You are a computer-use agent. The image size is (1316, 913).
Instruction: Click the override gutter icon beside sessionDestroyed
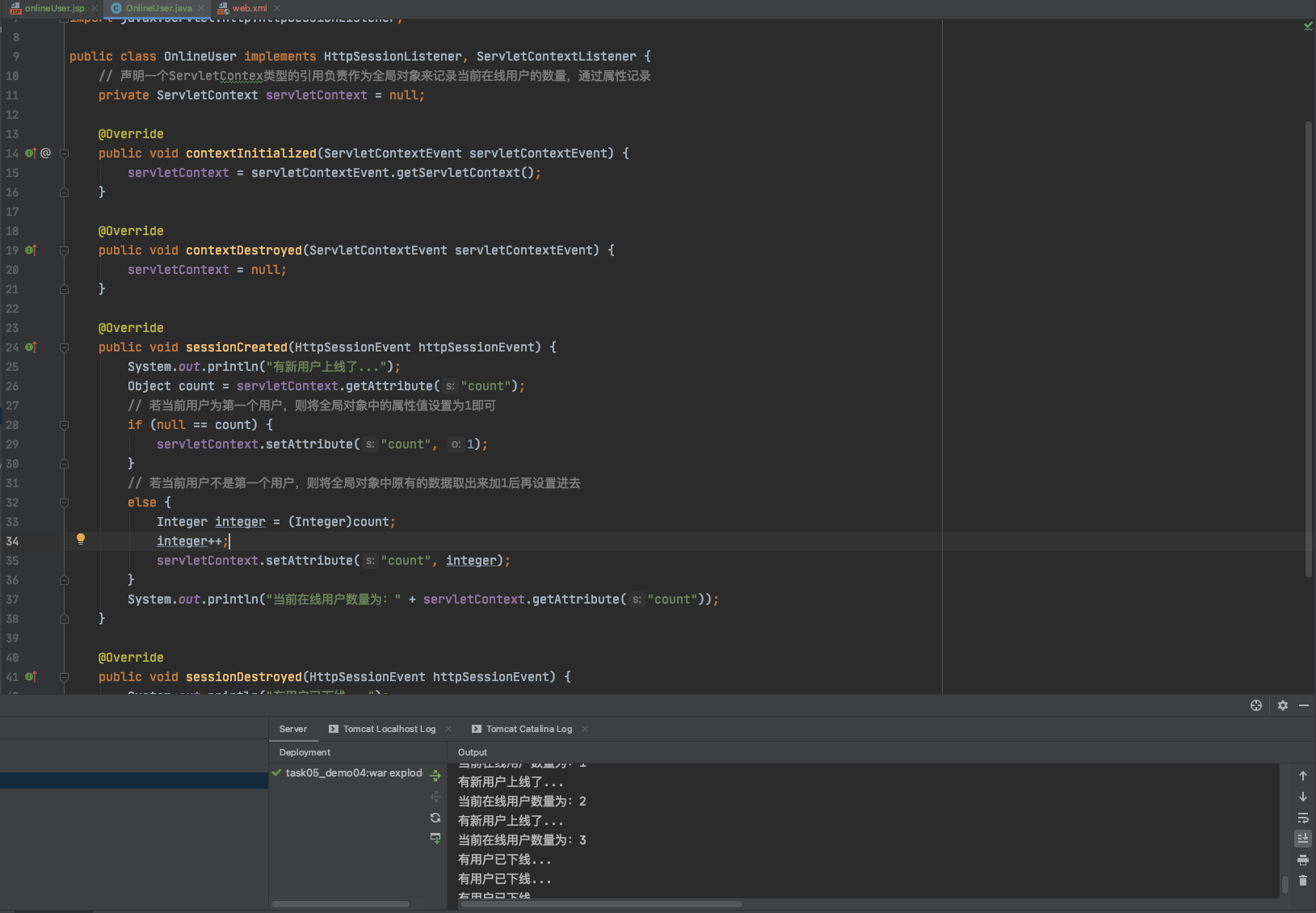coord(30,676)
